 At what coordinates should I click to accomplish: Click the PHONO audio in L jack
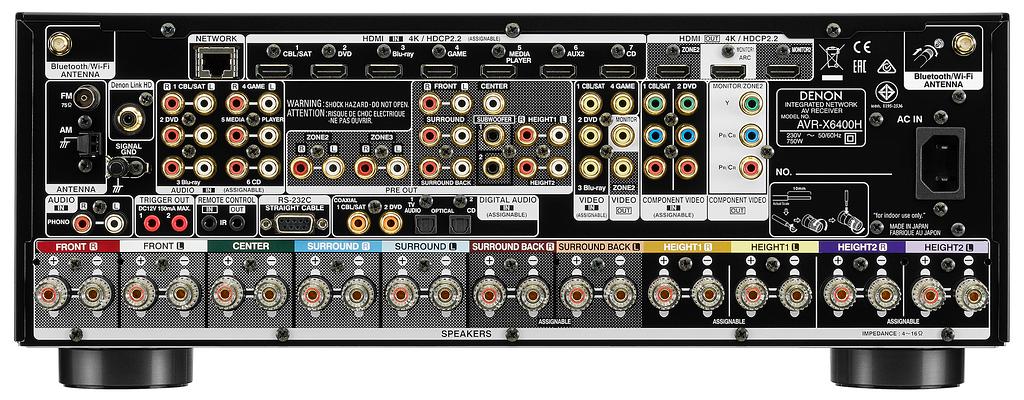point(116,224)
